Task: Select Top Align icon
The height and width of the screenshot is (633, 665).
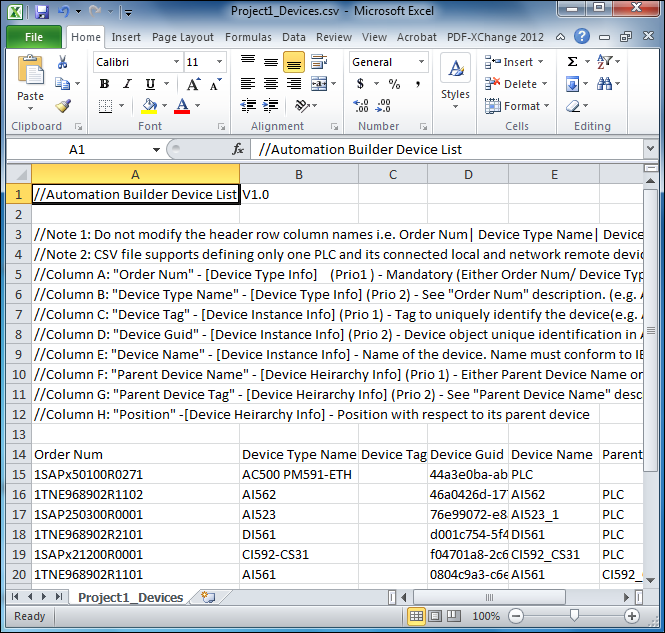Action: click(x=248, y=62)
